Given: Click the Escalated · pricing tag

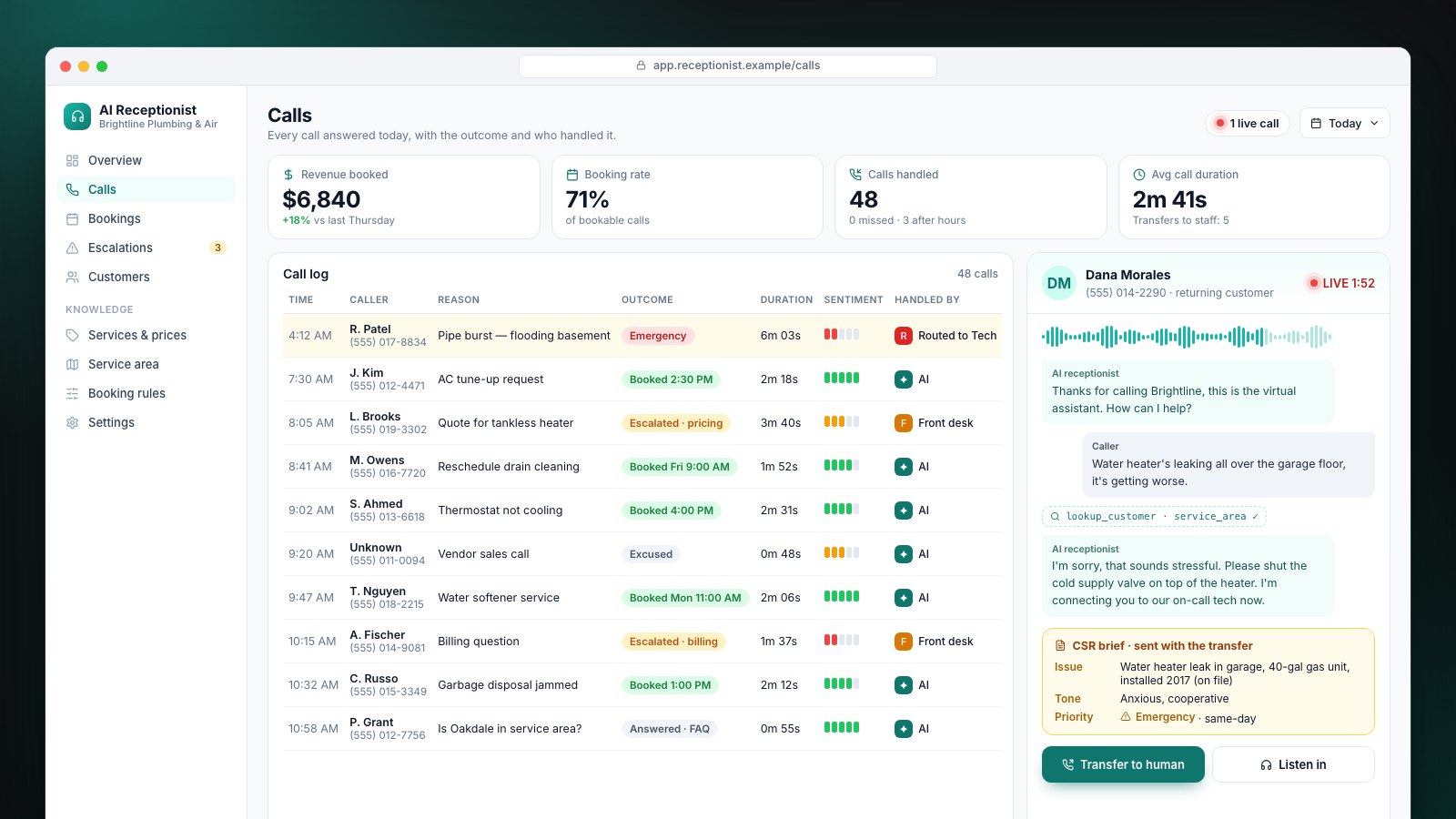Looking at the screenshot, I should [x=676, y=423].
